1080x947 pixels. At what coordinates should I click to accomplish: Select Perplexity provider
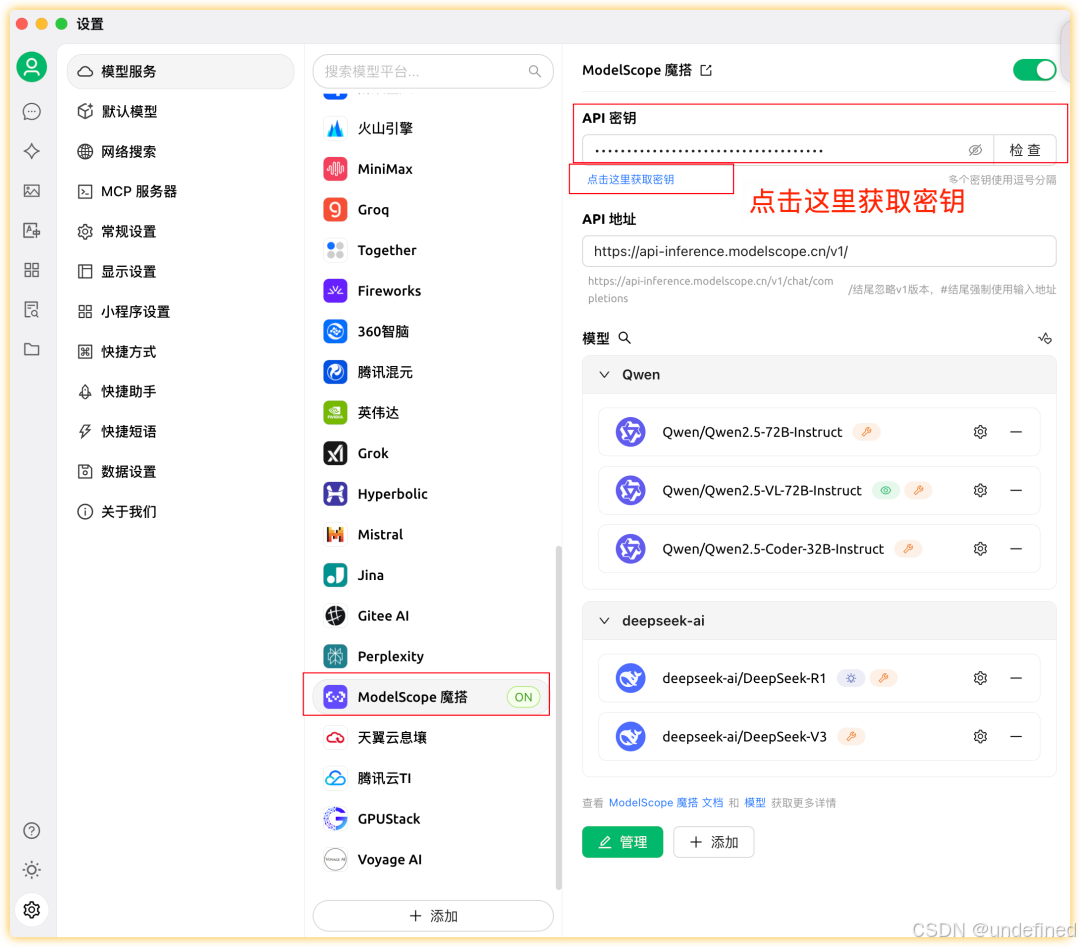click(x=433, y=657)
